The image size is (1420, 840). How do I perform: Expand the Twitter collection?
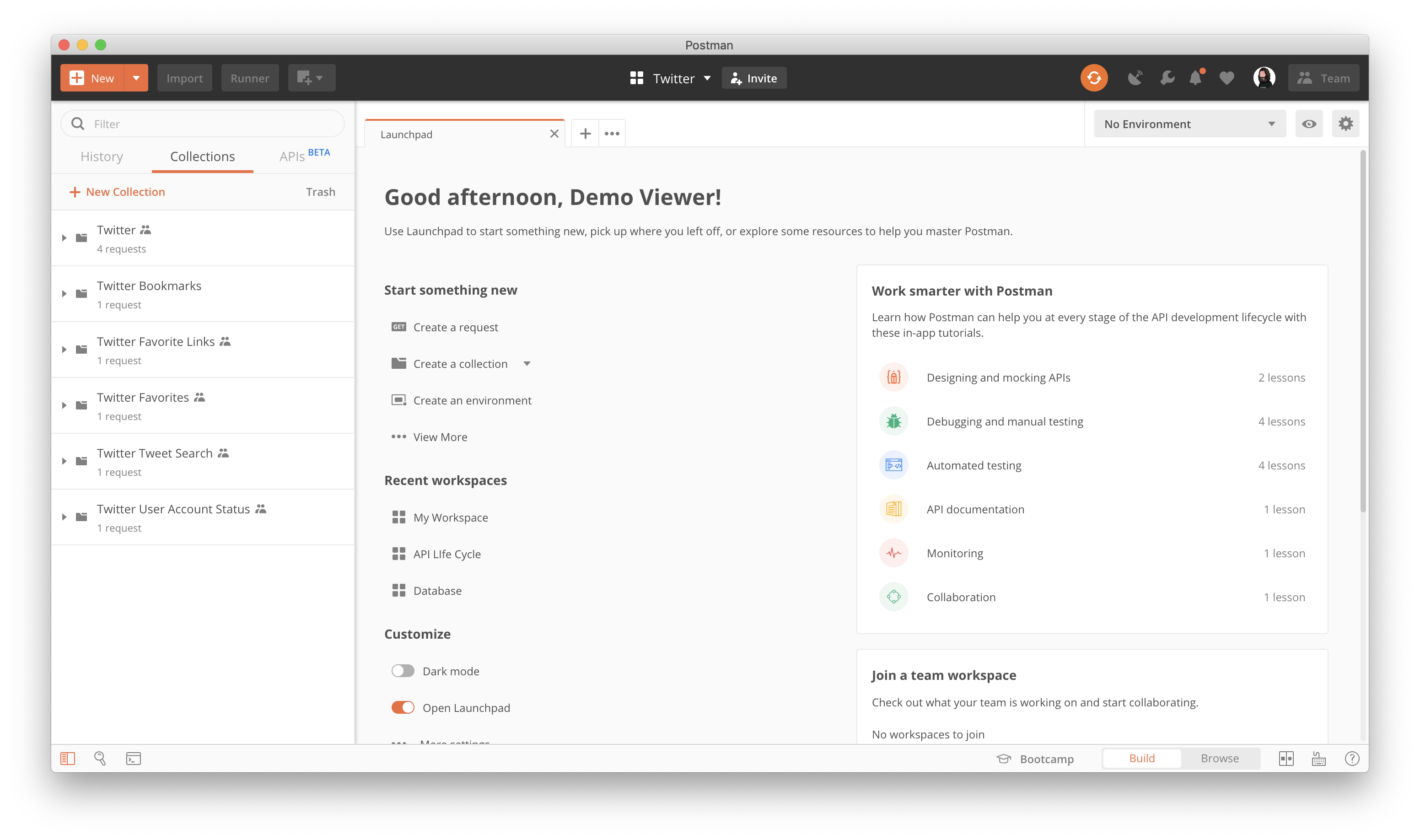[x=64, y=238]
